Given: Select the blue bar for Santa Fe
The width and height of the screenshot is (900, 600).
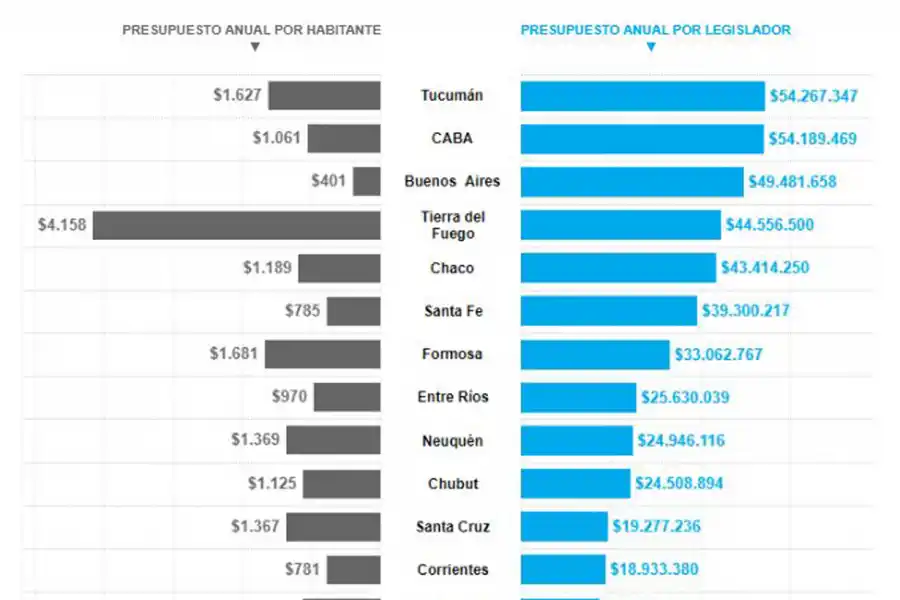Looking at the screenshot, I should click(608, 311).
